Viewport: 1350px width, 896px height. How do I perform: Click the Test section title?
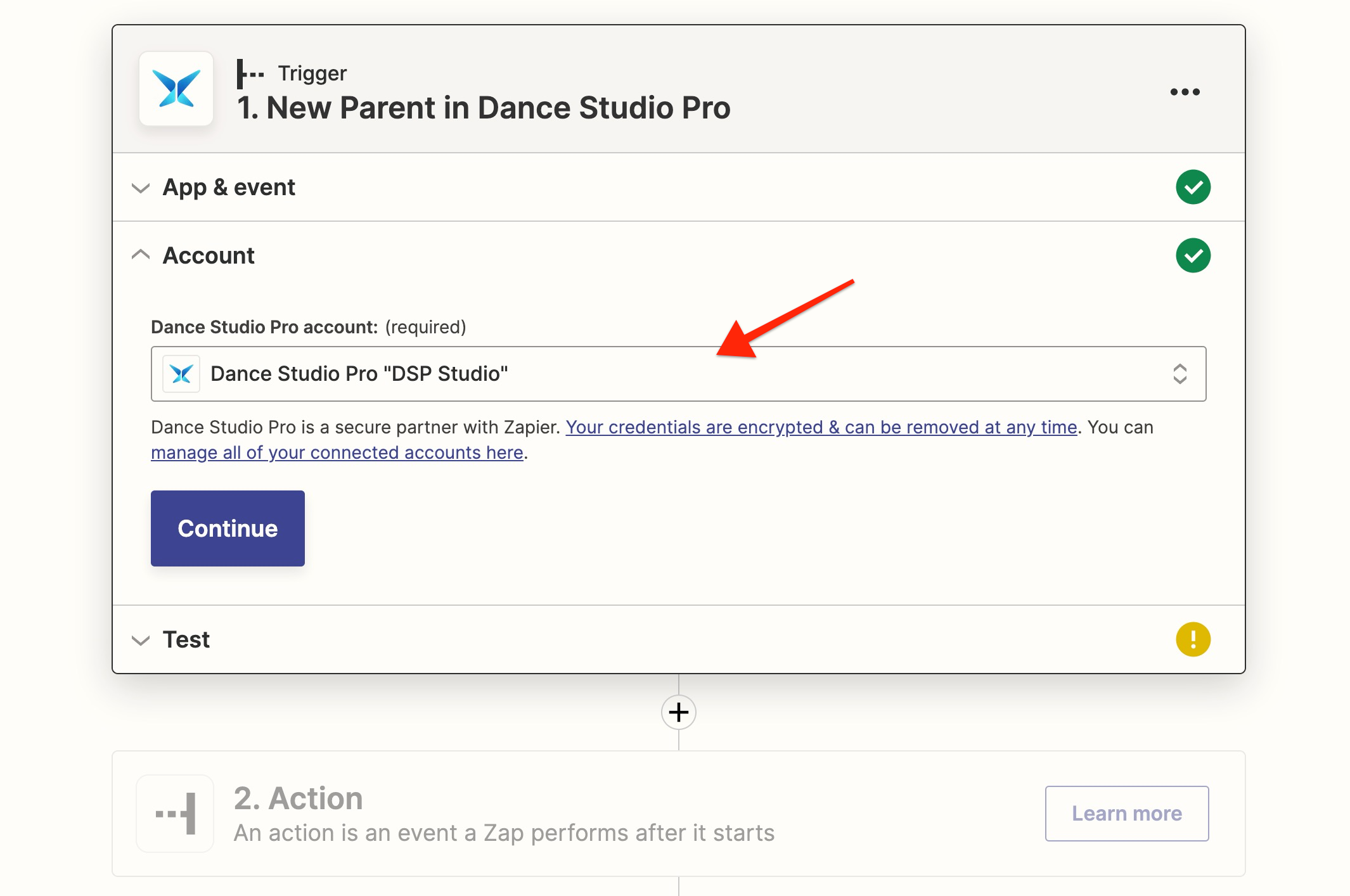(186, 639)
